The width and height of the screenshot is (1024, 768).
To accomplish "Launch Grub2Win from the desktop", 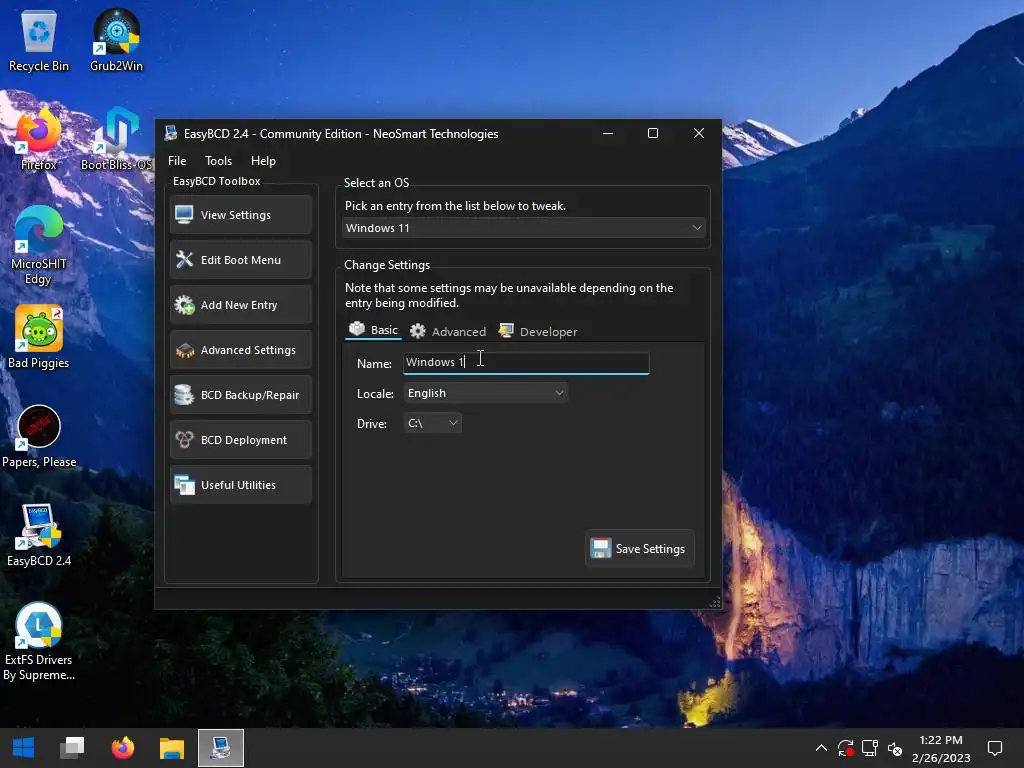I will pyautogui.click(x=116, y=41).
